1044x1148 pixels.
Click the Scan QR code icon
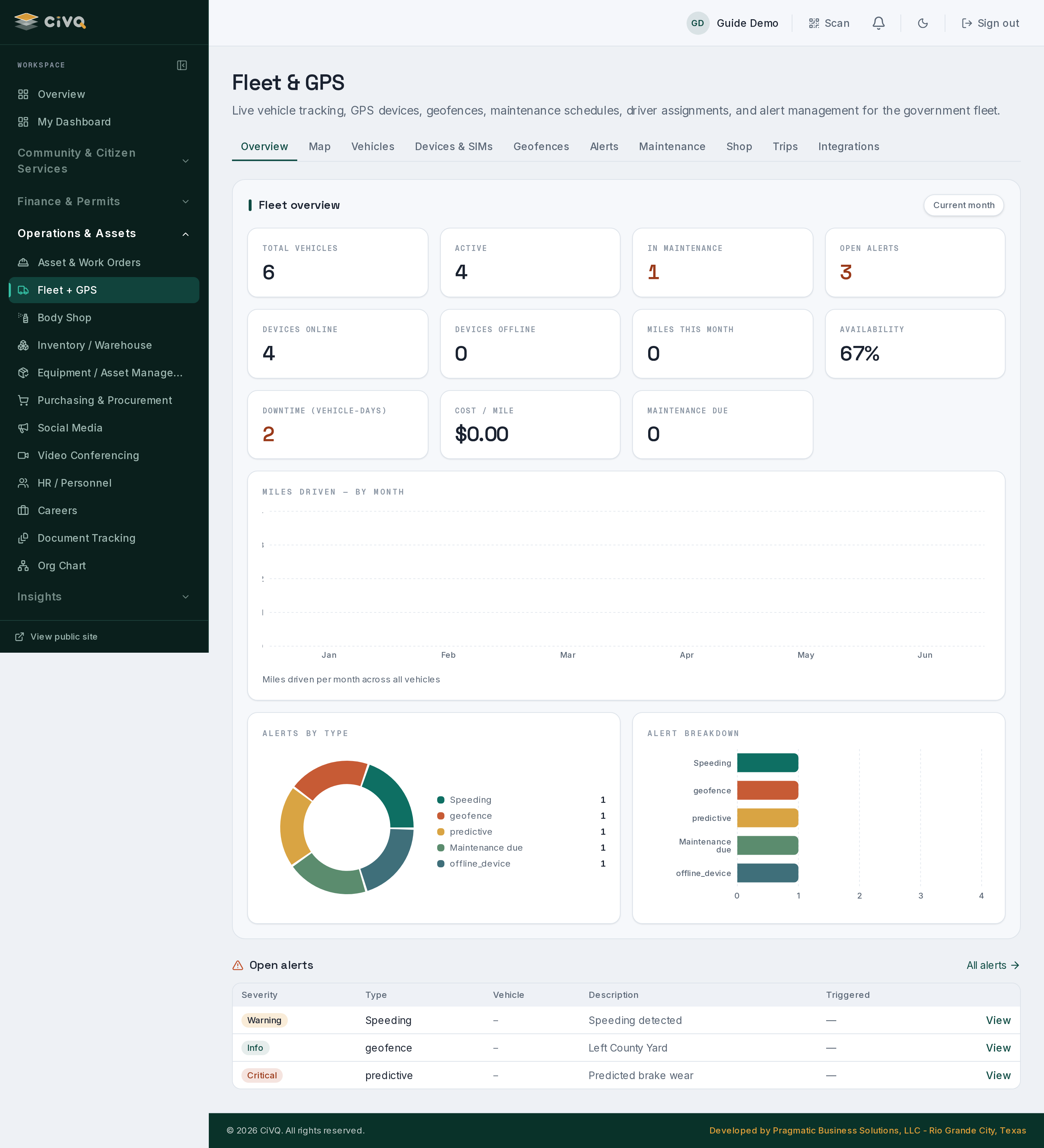[x=814, y=23]
